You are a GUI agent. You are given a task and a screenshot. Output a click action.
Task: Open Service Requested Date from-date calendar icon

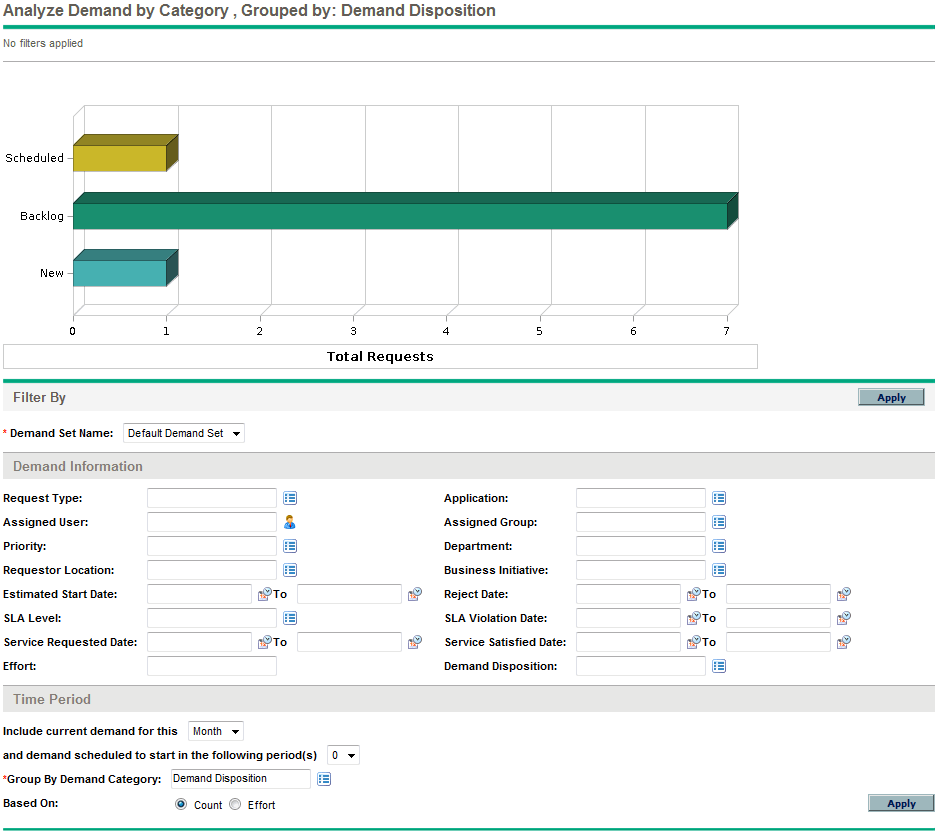[265, 642]
